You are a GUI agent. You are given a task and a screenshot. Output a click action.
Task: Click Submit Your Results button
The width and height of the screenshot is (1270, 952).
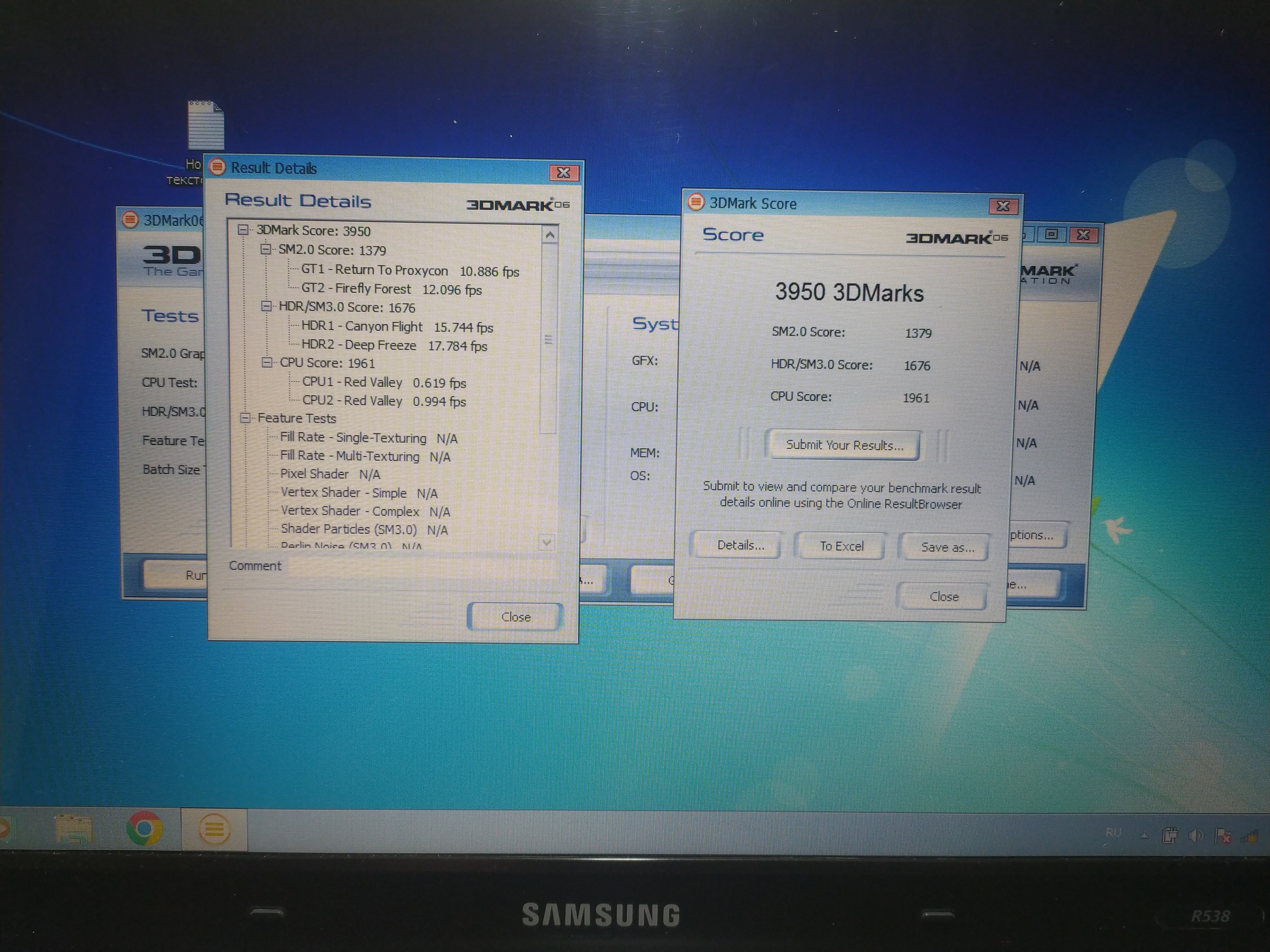point(844,445)
